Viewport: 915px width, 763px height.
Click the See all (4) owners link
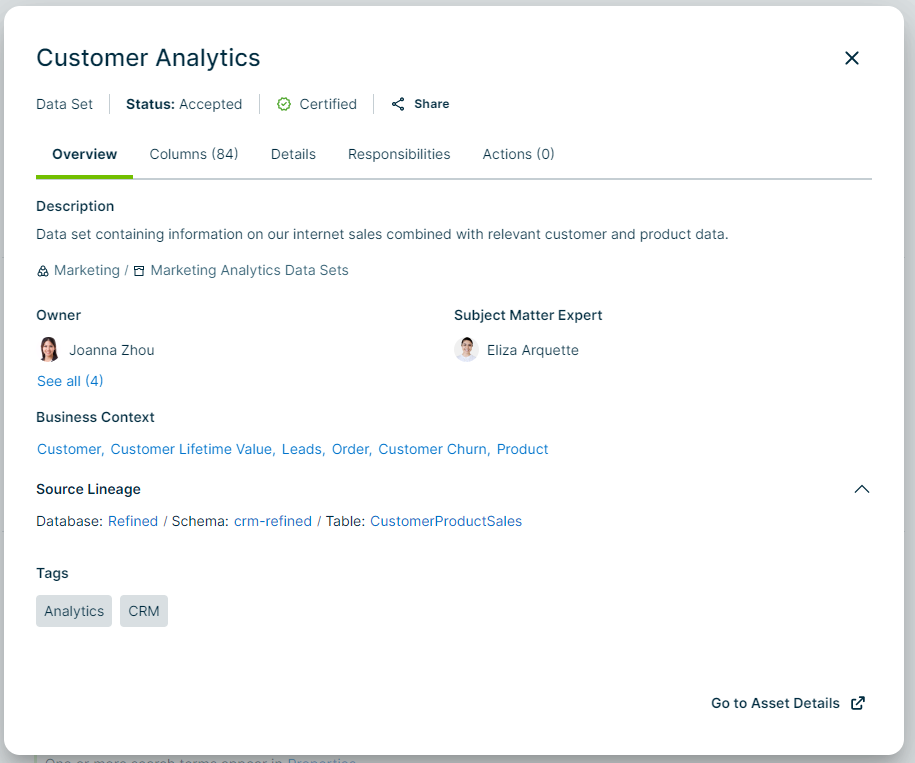(70, 381)
